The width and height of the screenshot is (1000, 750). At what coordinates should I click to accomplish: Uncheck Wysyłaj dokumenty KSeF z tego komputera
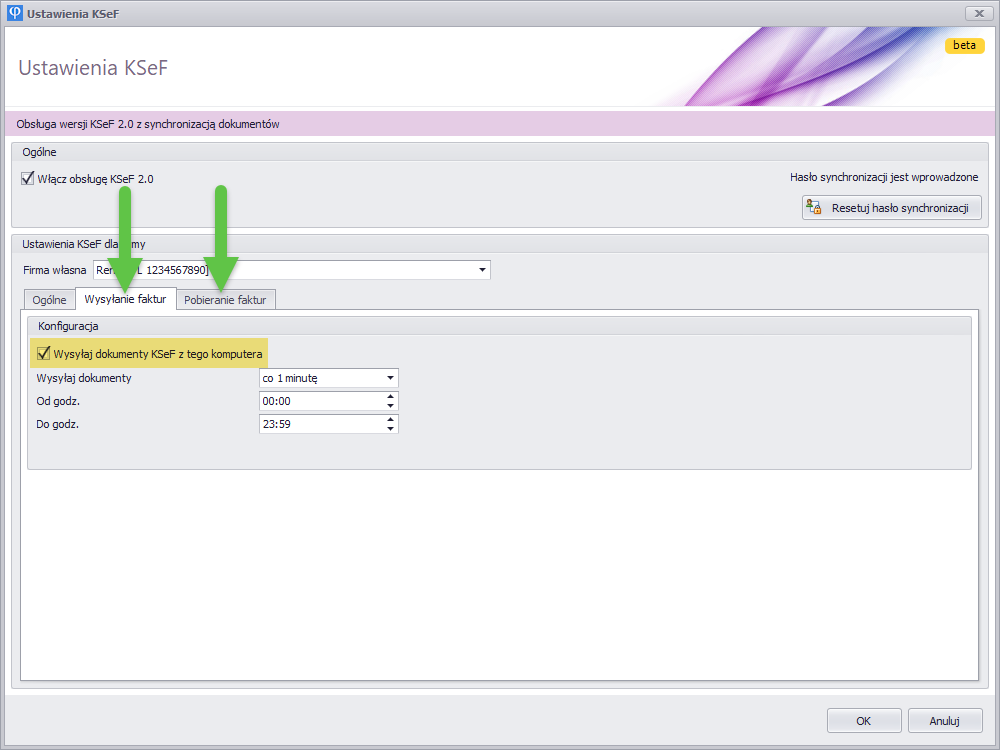pos(43,353)
